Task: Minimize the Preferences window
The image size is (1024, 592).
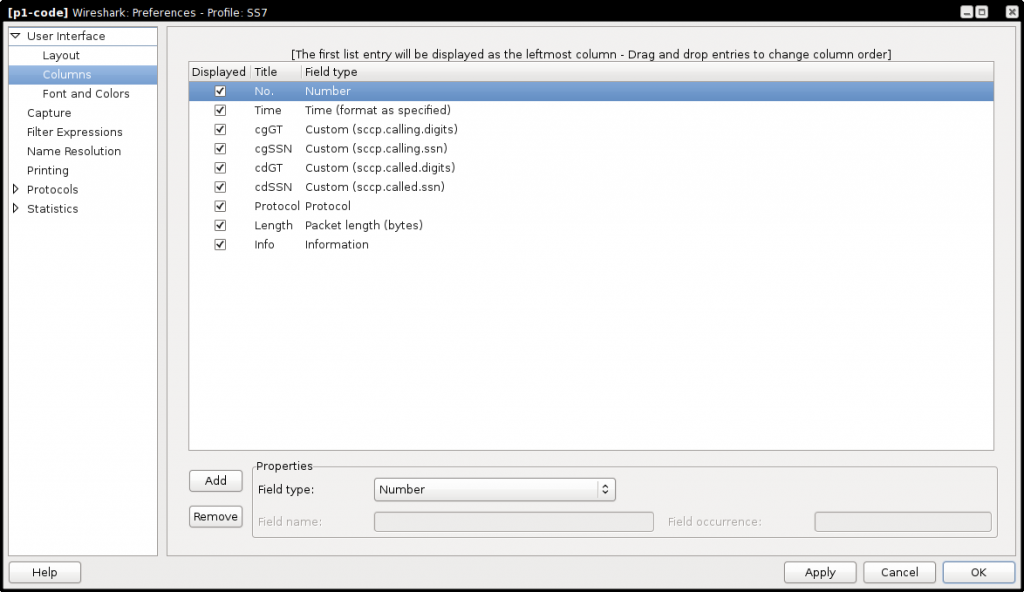Action: pos(967,12)
